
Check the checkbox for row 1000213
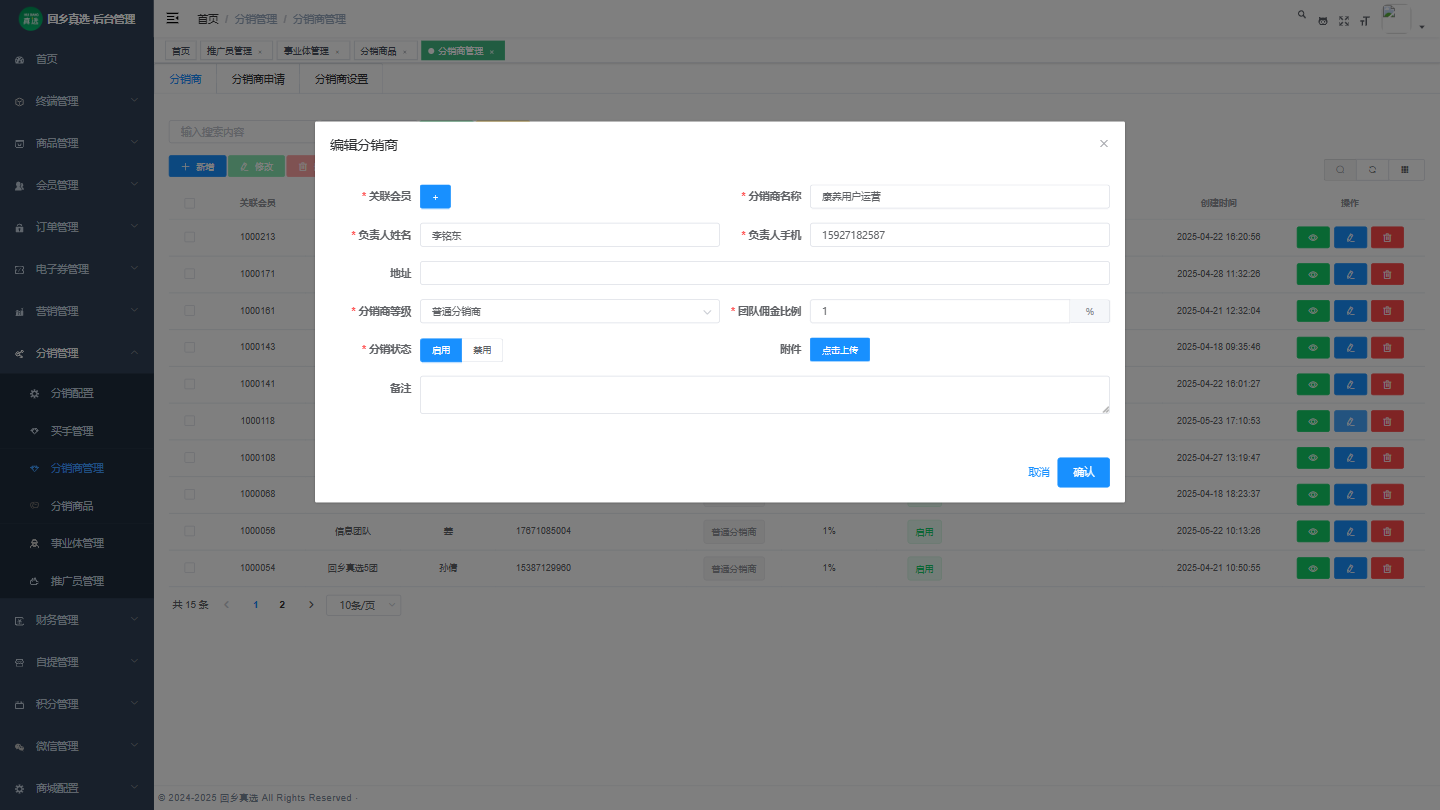190,237
